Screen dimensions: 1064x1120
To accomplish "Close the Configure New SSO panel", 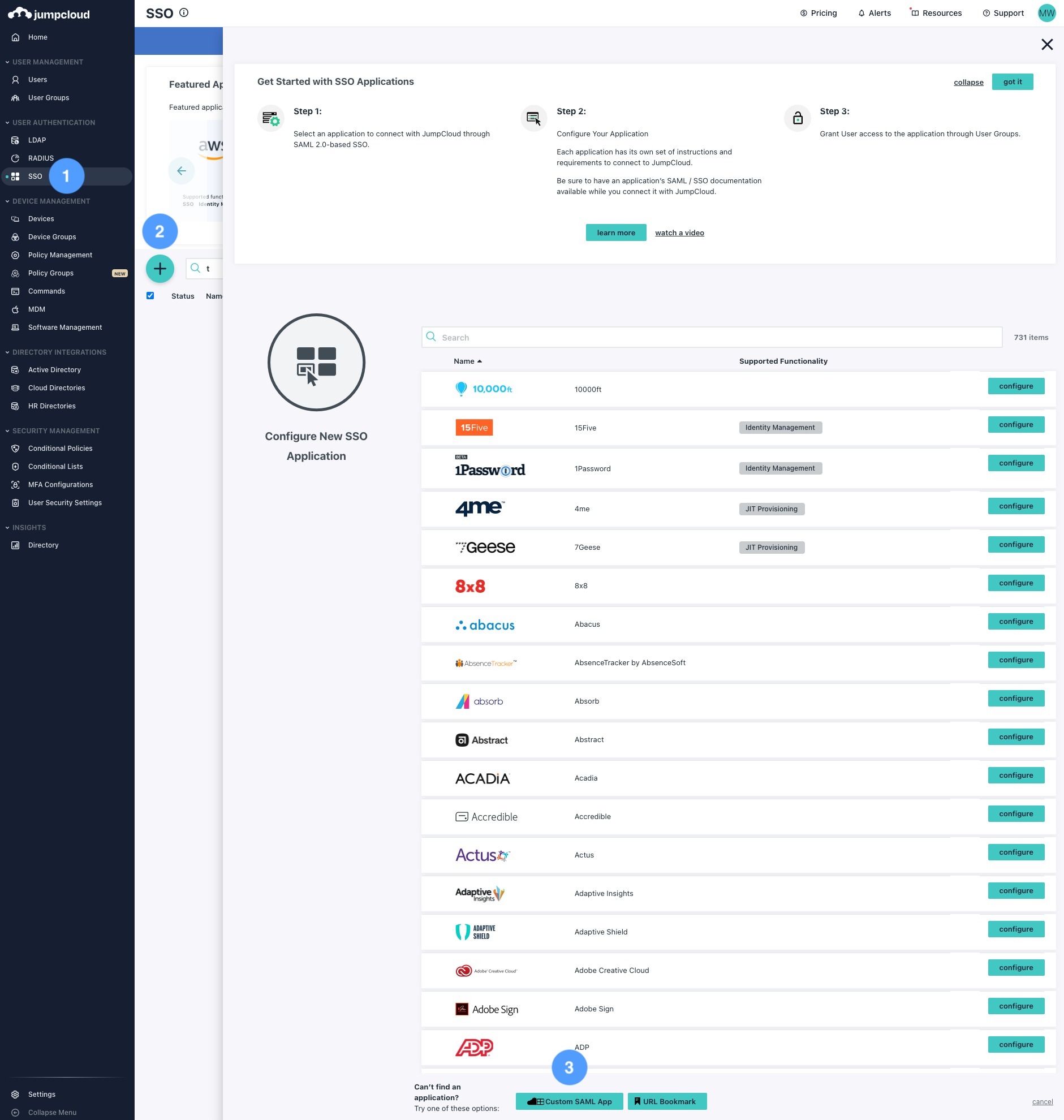I will tap(1047, 45).
